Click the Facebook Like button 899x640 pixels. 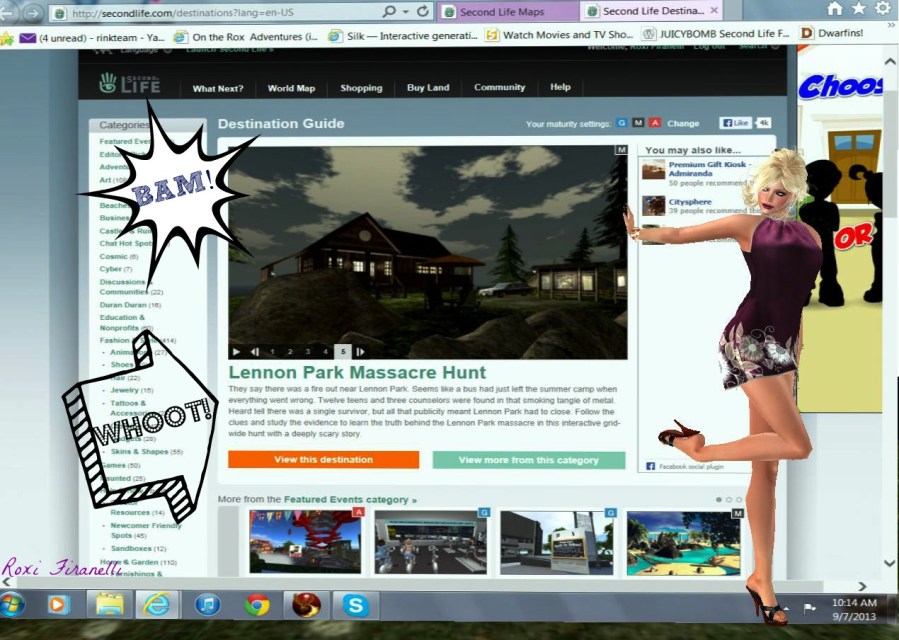click(735, 123)
